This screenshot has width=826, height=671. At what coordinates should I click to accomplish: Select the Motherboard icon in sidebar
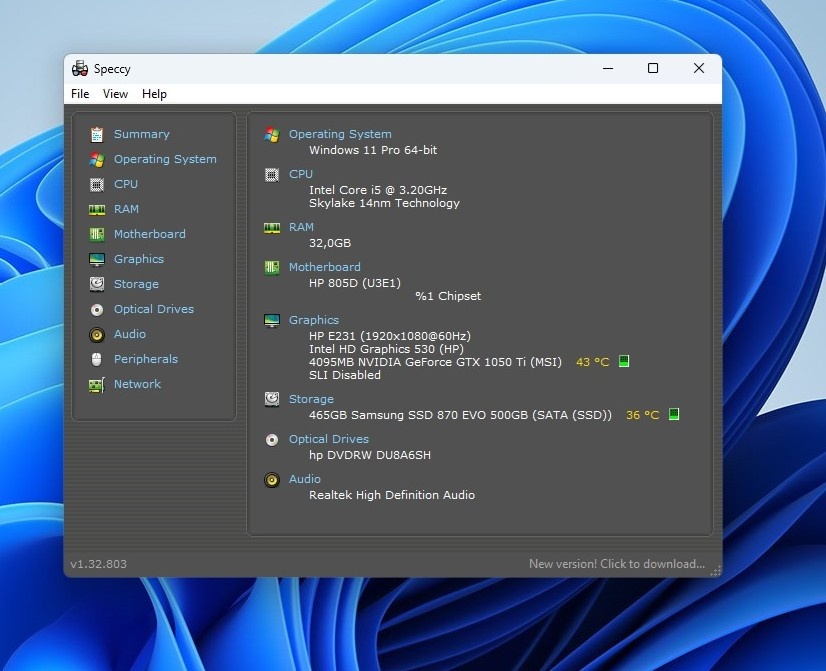coord(97,234)
